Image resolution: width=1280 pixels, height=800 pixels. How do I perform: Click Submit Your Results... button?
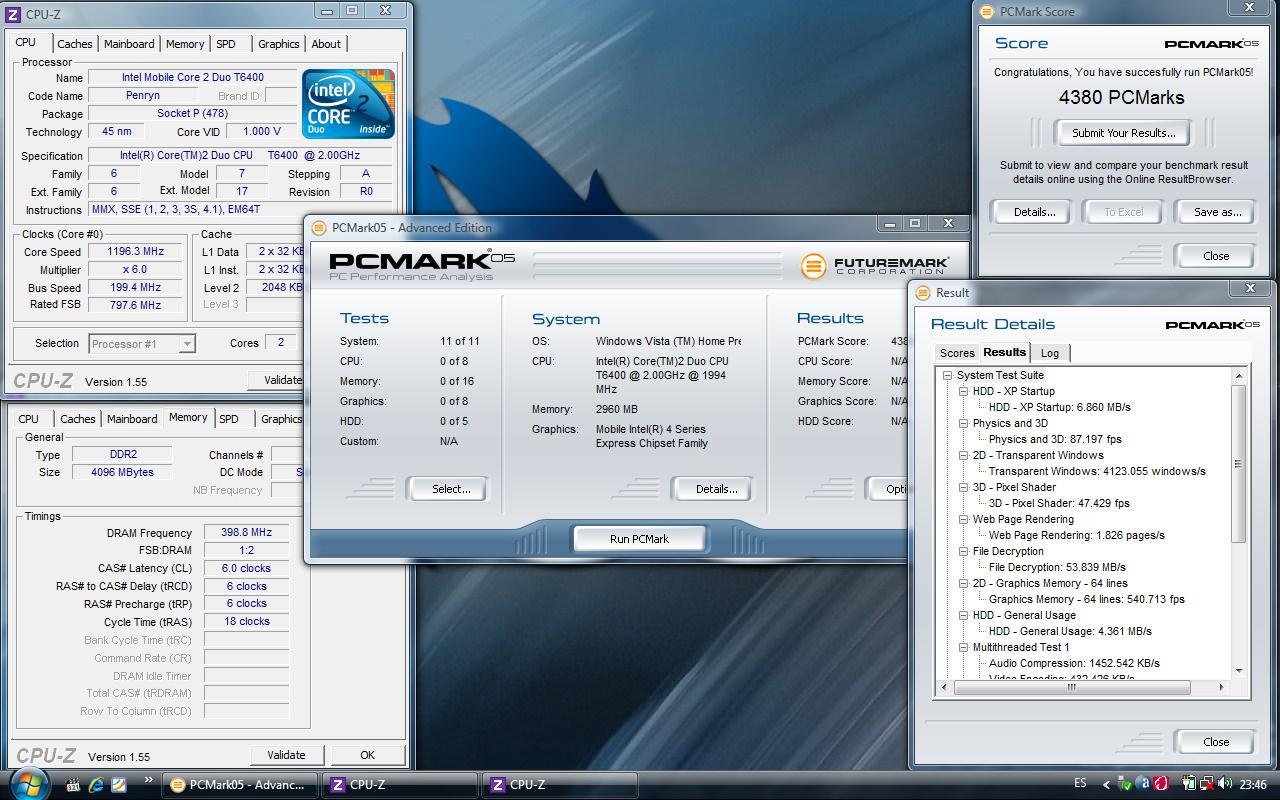[x=1123, y=133]
